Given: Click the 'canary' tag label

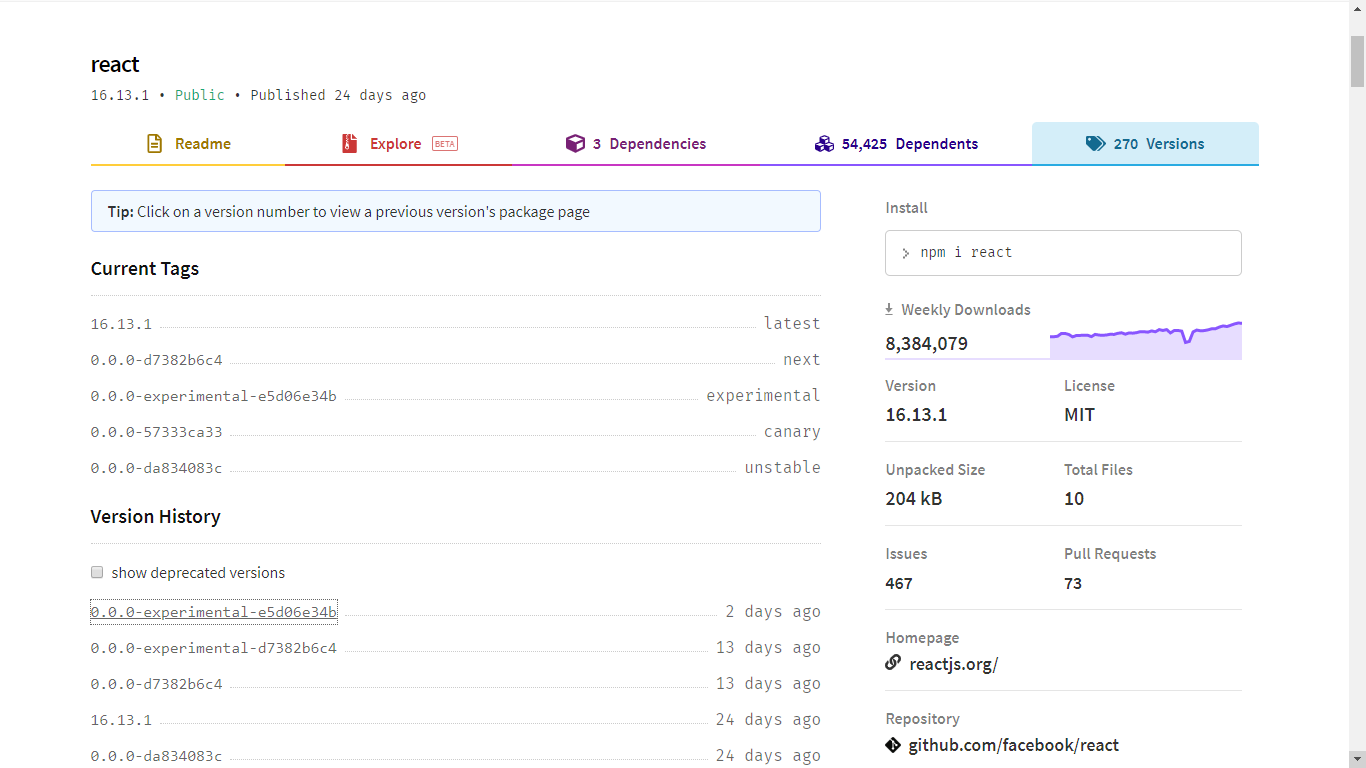Looking at the screenshot, I should click(x=792, y=432).
